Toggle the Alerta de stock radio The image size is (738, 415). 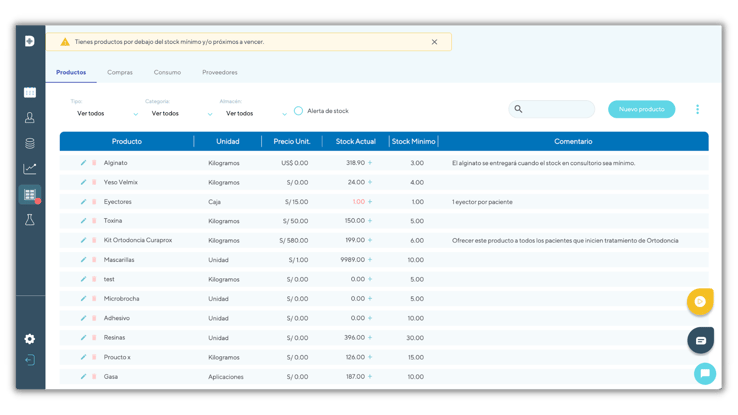point(298,111)
